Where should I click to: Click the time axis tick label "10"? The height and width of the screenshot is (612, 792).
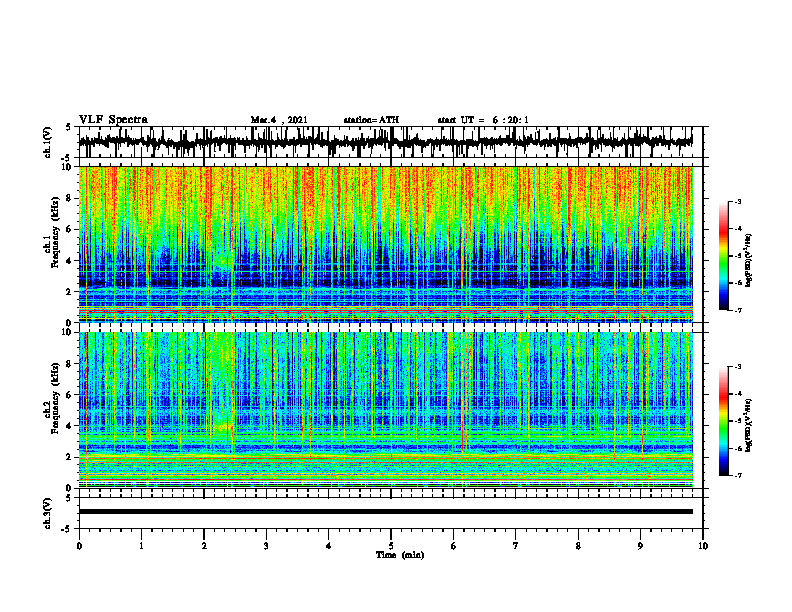click(x=703, y=546)
